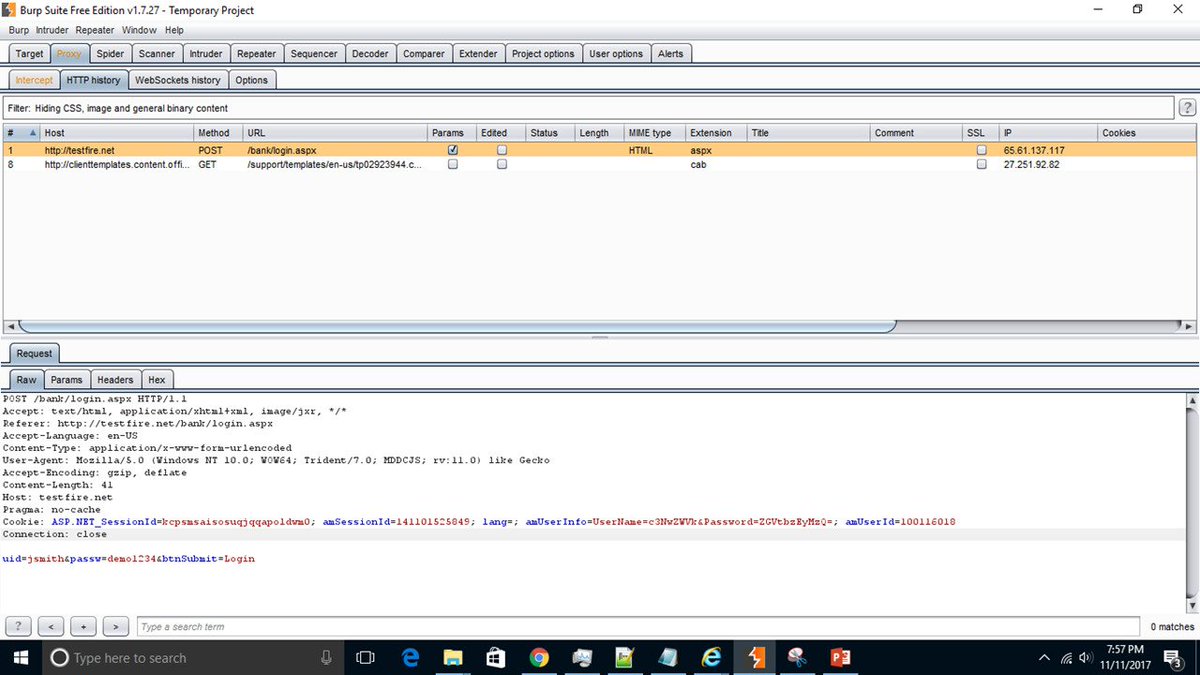This screenshot has width=1200, height=675.
Task: Open the Intercept sub-tab
Action: pyautogui.click(x=34, y=80)
